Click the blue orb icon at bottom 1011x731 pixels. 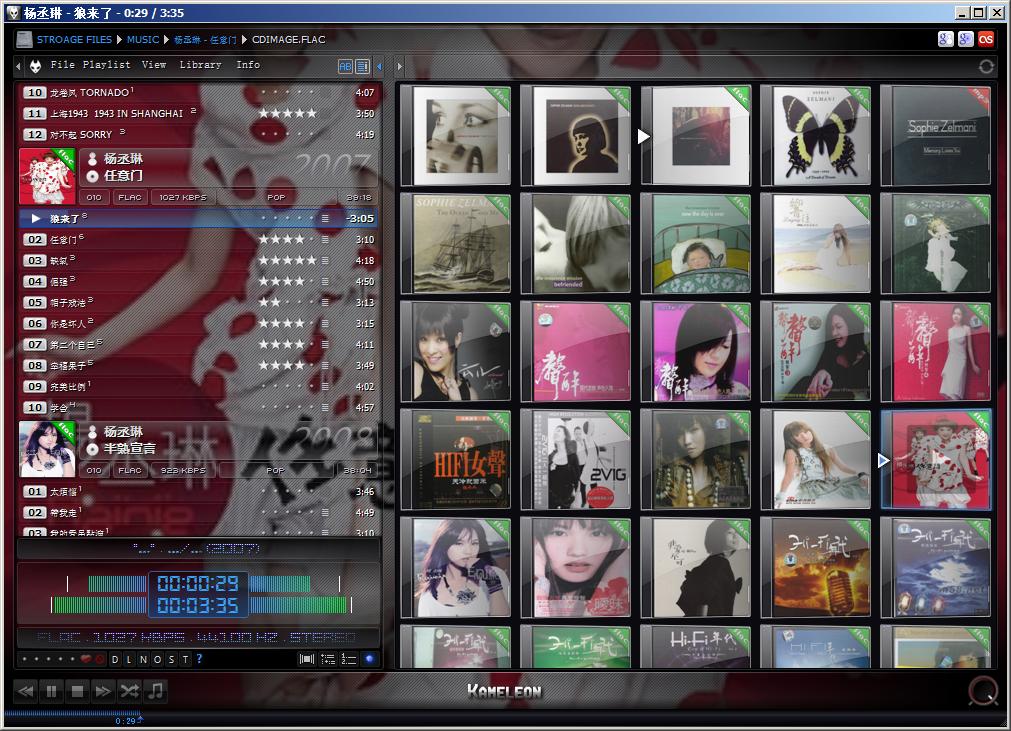tap(369, 659)
